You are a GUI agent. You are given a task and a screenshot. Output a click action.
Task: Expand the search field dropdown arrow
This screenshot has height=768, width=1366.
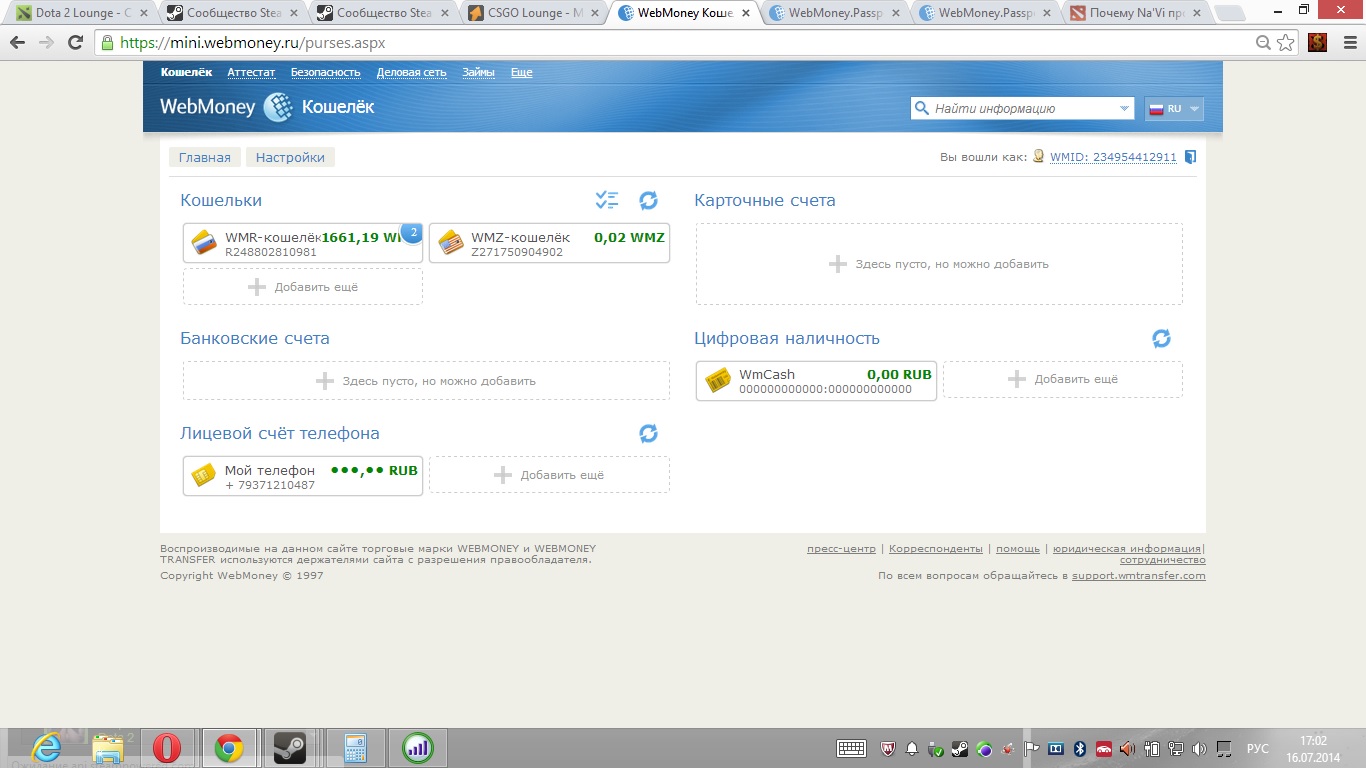[x=1124, y=108]
